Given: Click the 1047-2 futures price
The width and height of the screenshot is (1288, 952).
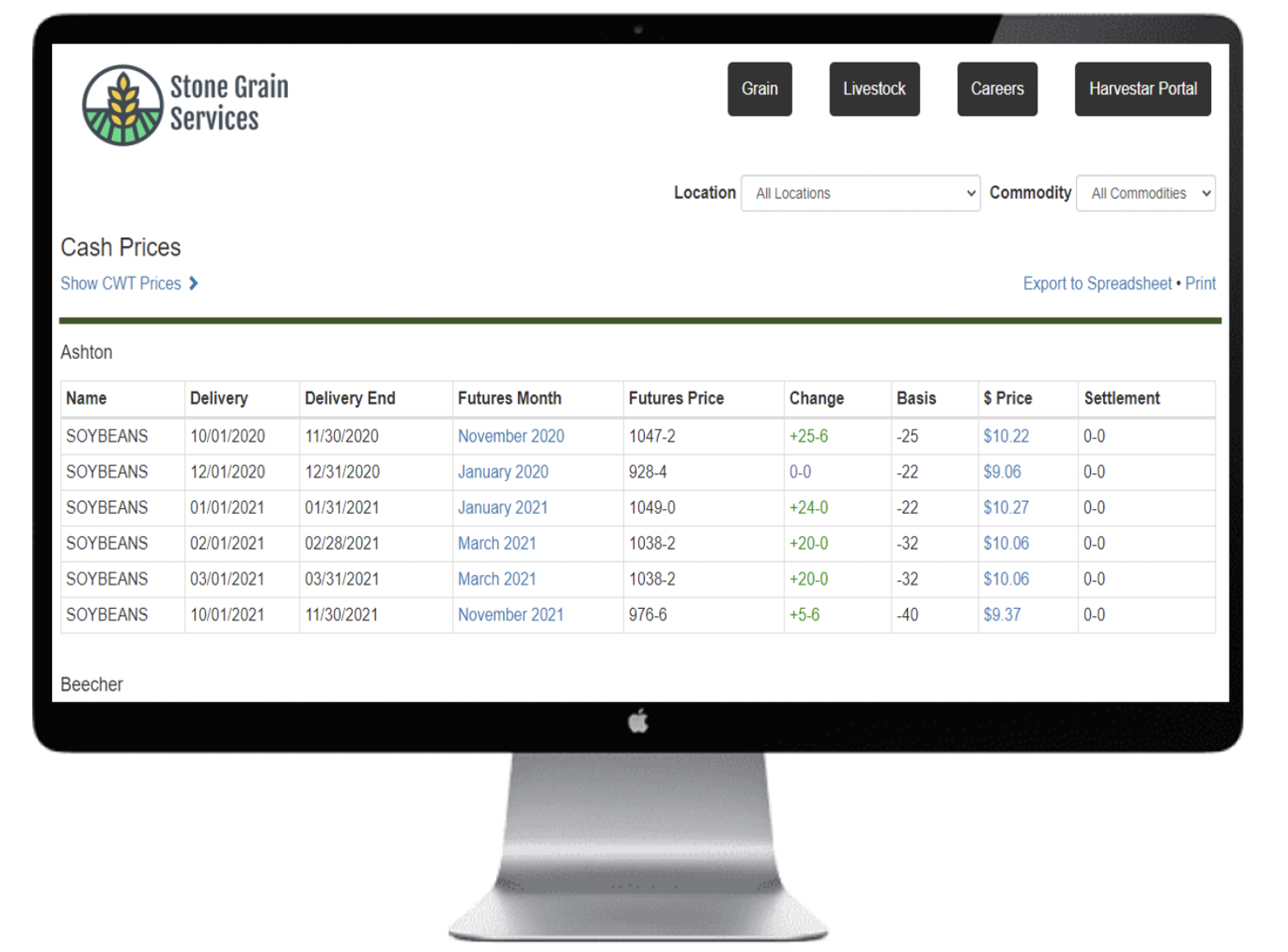Looking at the screenshot, I should [x=652, y=436].
